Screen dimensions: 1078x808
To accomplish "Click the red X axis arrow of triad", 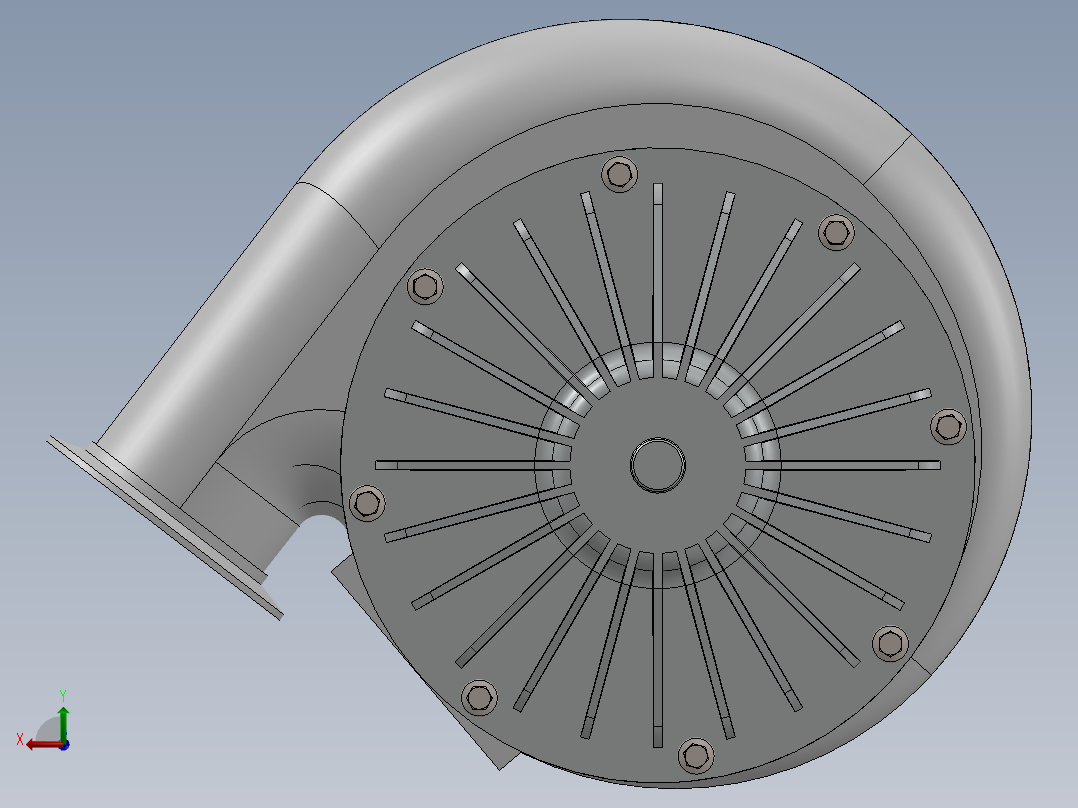I will 43,745.
